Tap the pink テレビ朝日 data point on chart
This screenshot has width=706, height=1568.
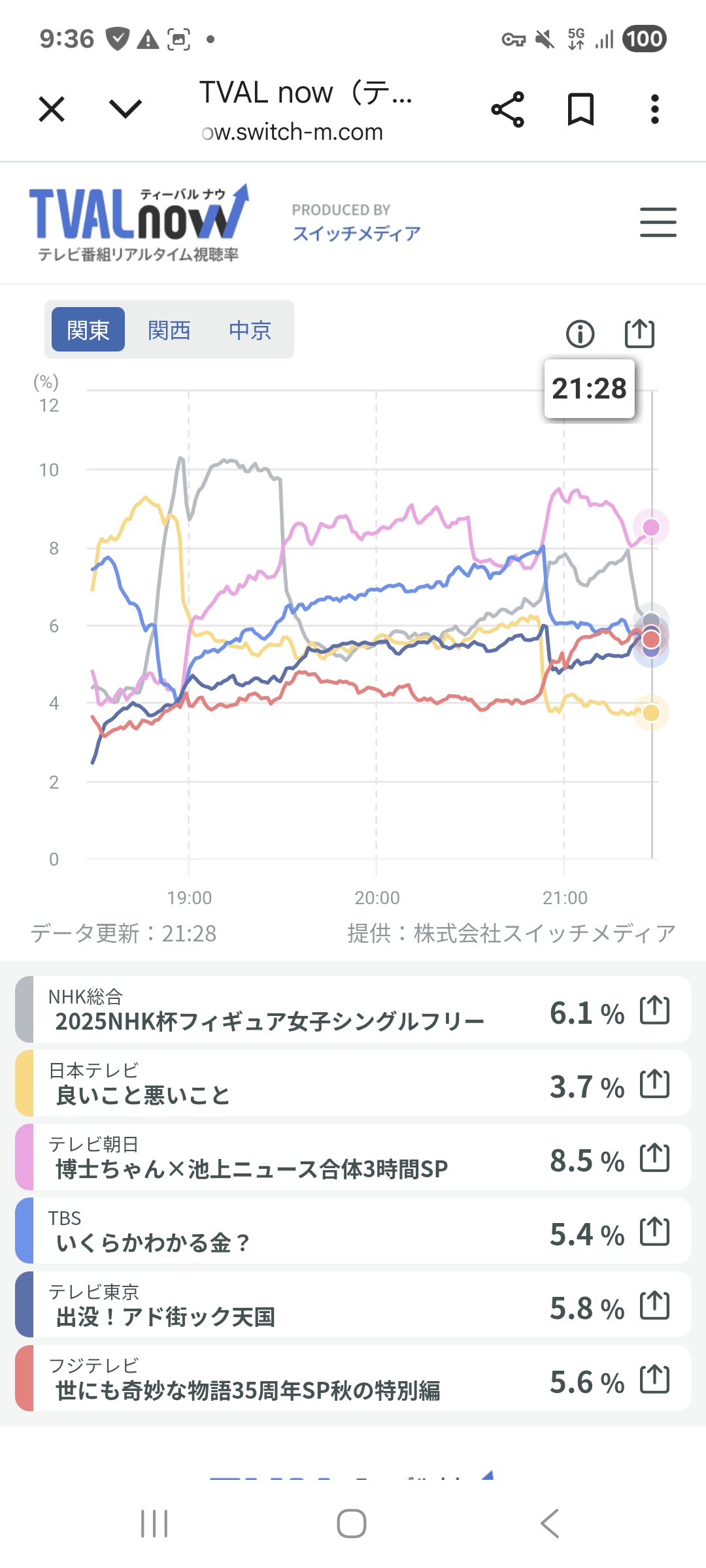click(651, 527)
